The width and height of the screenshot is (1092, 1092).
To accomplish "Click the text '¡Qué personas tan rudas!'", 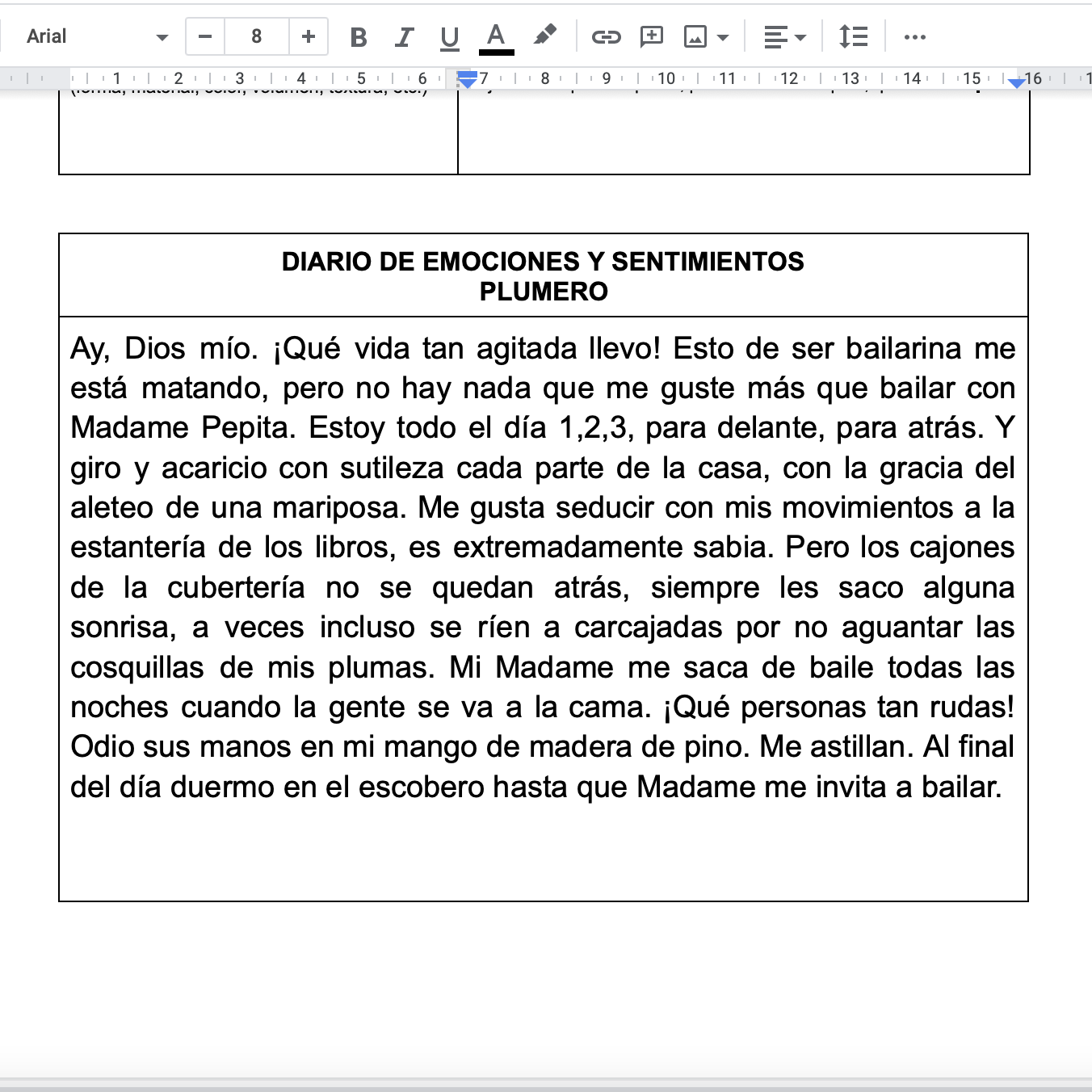I will coord(838,708).
